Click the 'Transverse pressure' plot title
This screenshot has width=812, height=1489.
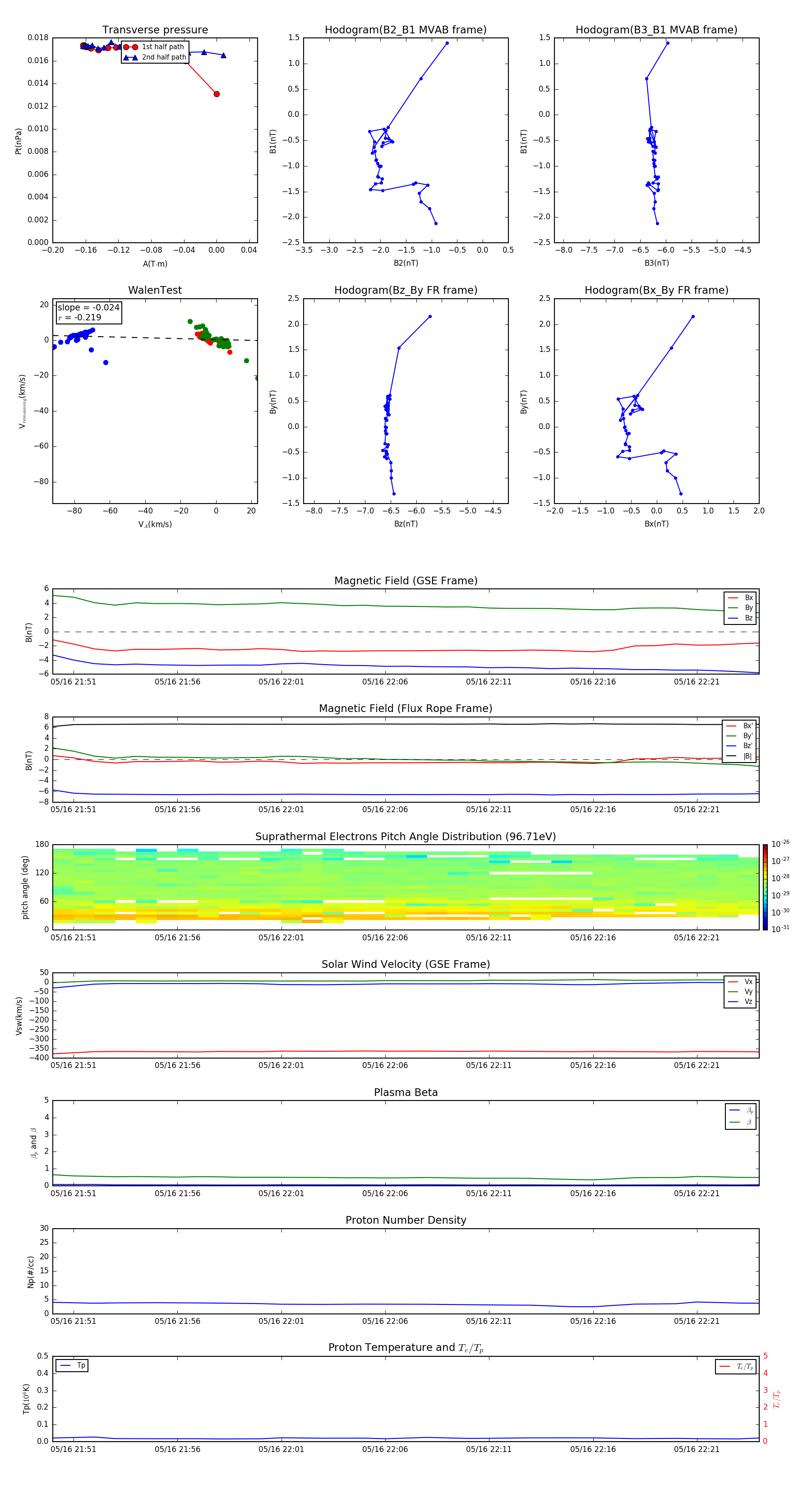click(x=155, y=29)
